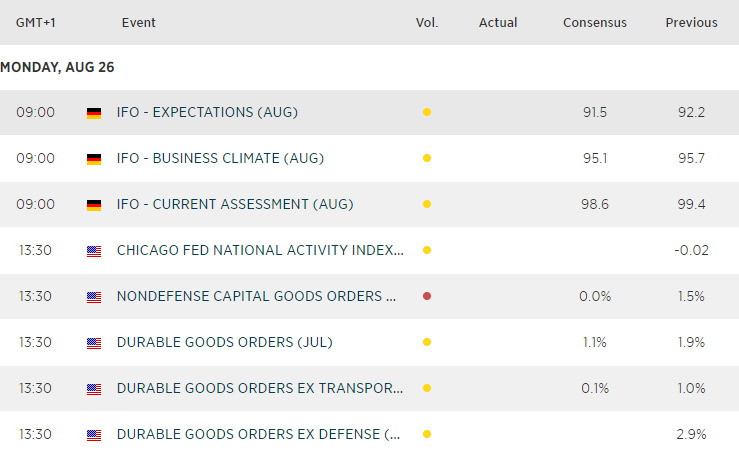Viewport: 739px width, 458px height.
Task: Click the Vol. column header
Action: click(427, 22)
